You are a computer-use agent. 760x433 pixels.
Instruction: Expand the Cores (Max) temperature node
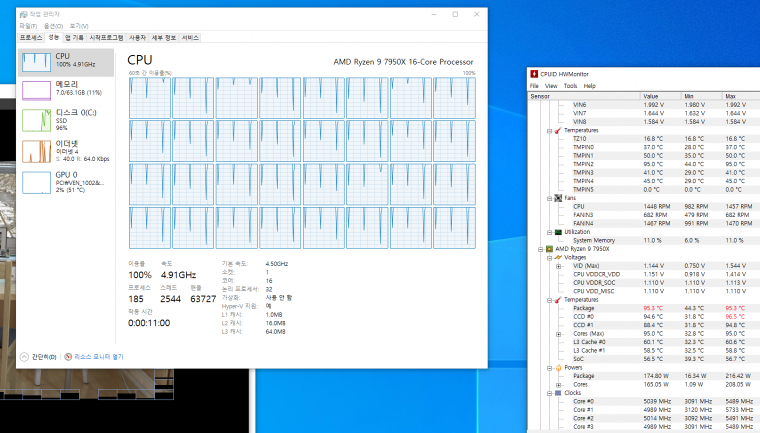(x=558, y=334)
